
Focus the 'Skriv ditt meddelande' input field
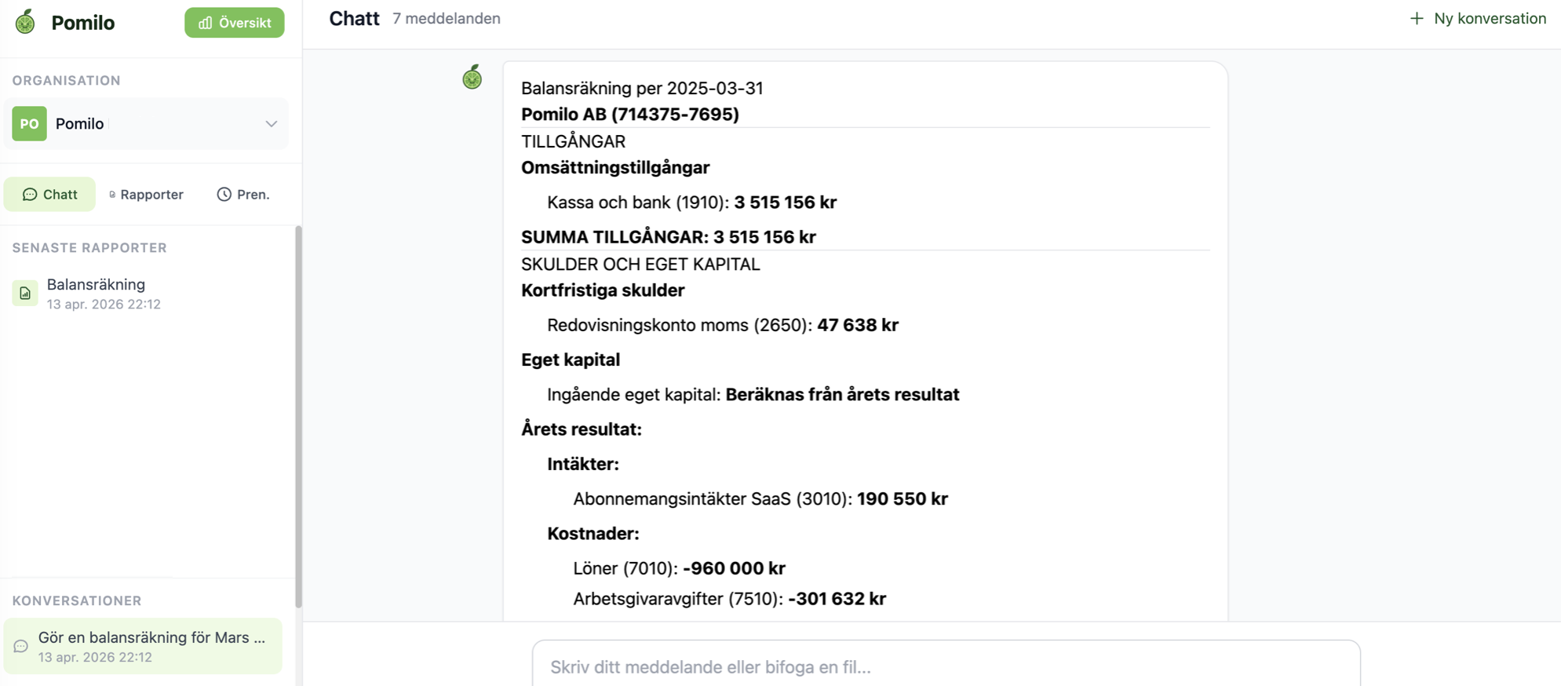[946, 666]
